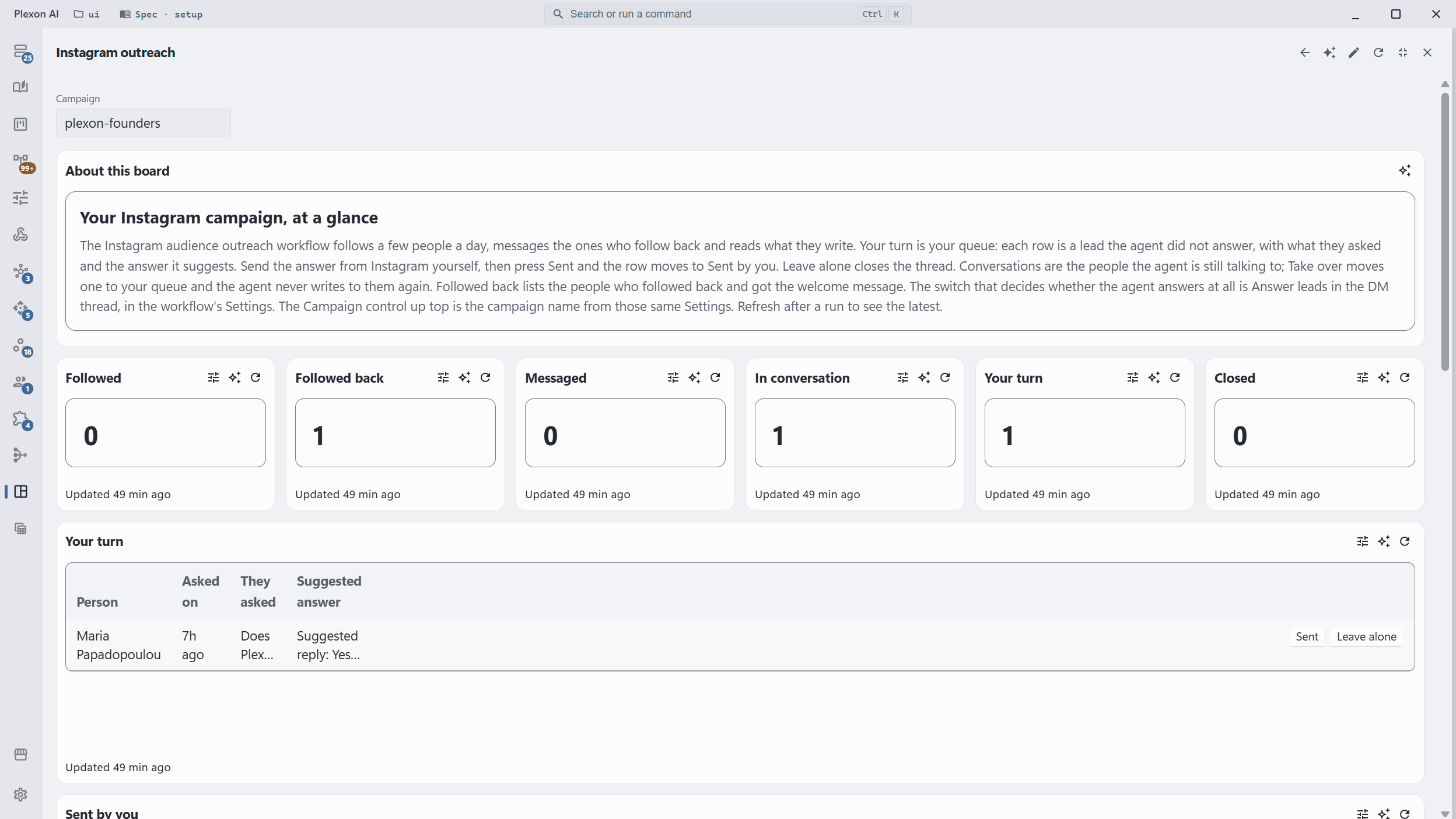The width and height of the screenshot is (1456, 819).
Task: Go back using the header arrow
Action: pos(1305,53)
